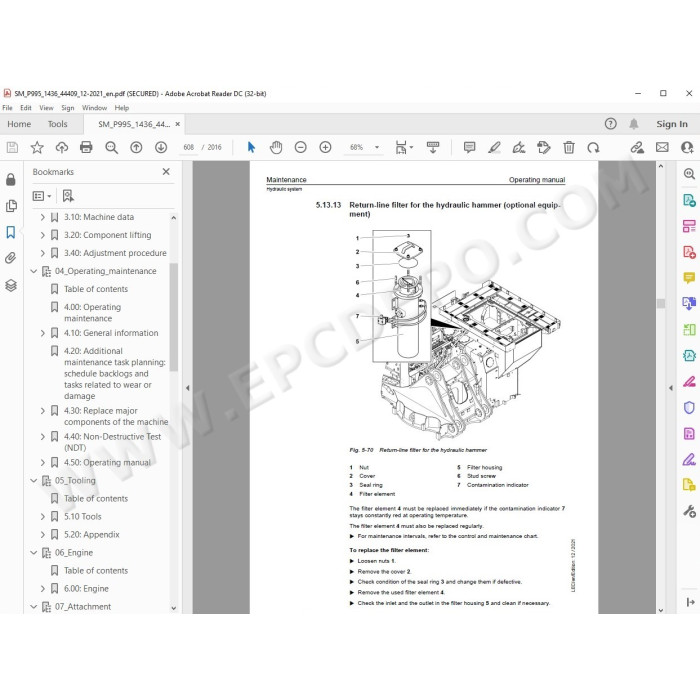Screen dimensions: 700x700
Task: Click the Sign In button
Action: point(672,124)
